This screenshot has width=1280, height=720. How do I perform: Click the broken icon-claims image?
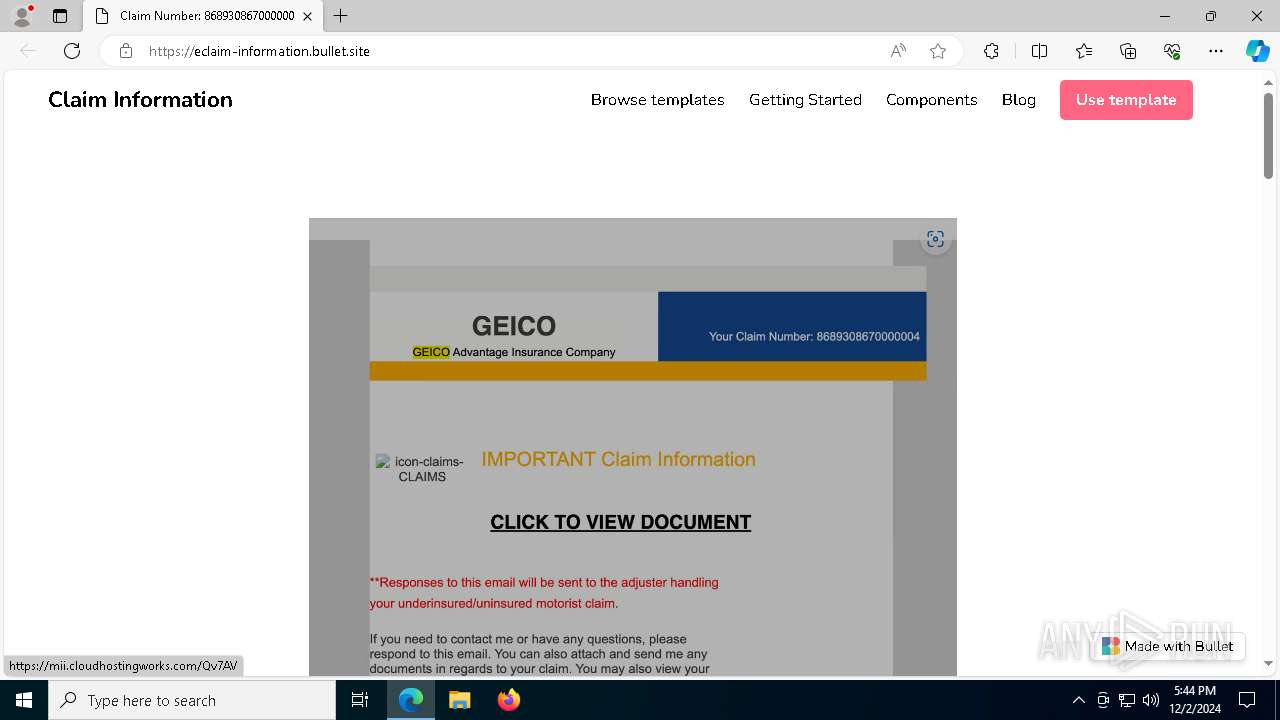click(x=421, y=469)
